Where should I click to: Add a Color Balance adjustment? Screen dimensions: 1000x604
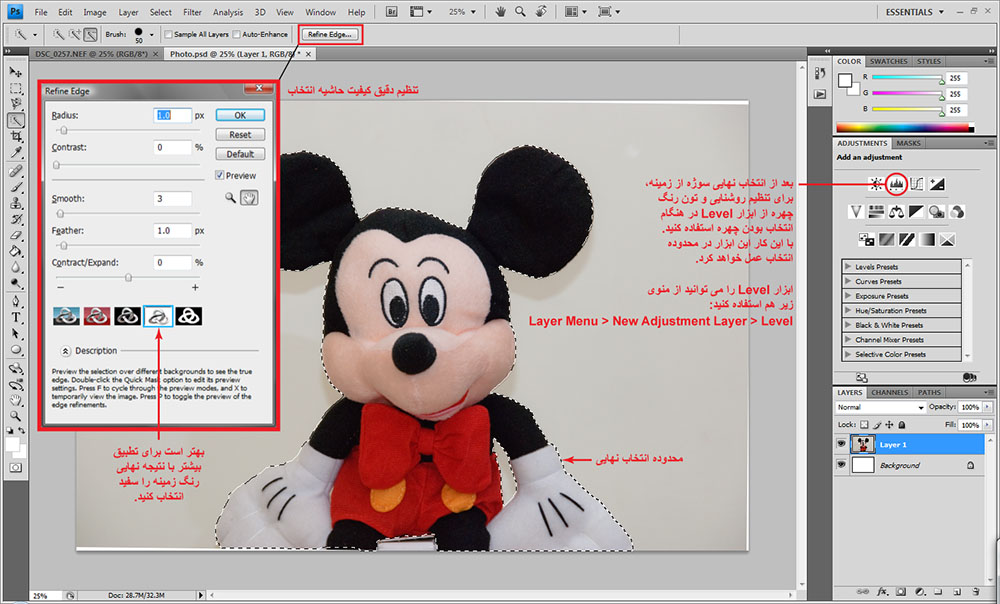897,212
